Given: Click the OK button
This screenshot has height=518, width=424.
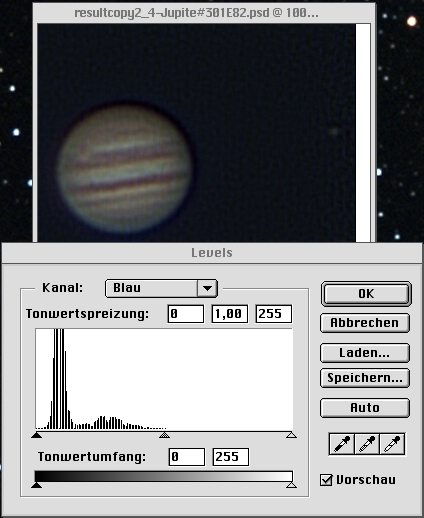Looking at the screenshot, I should click(x=366, y=294).
